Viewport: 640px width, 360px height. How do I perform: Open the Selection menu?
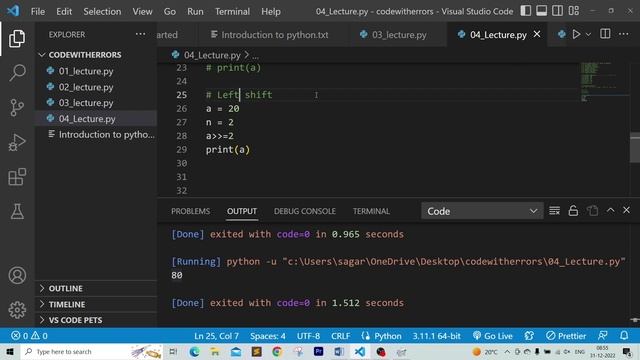[x=102, y=11]
